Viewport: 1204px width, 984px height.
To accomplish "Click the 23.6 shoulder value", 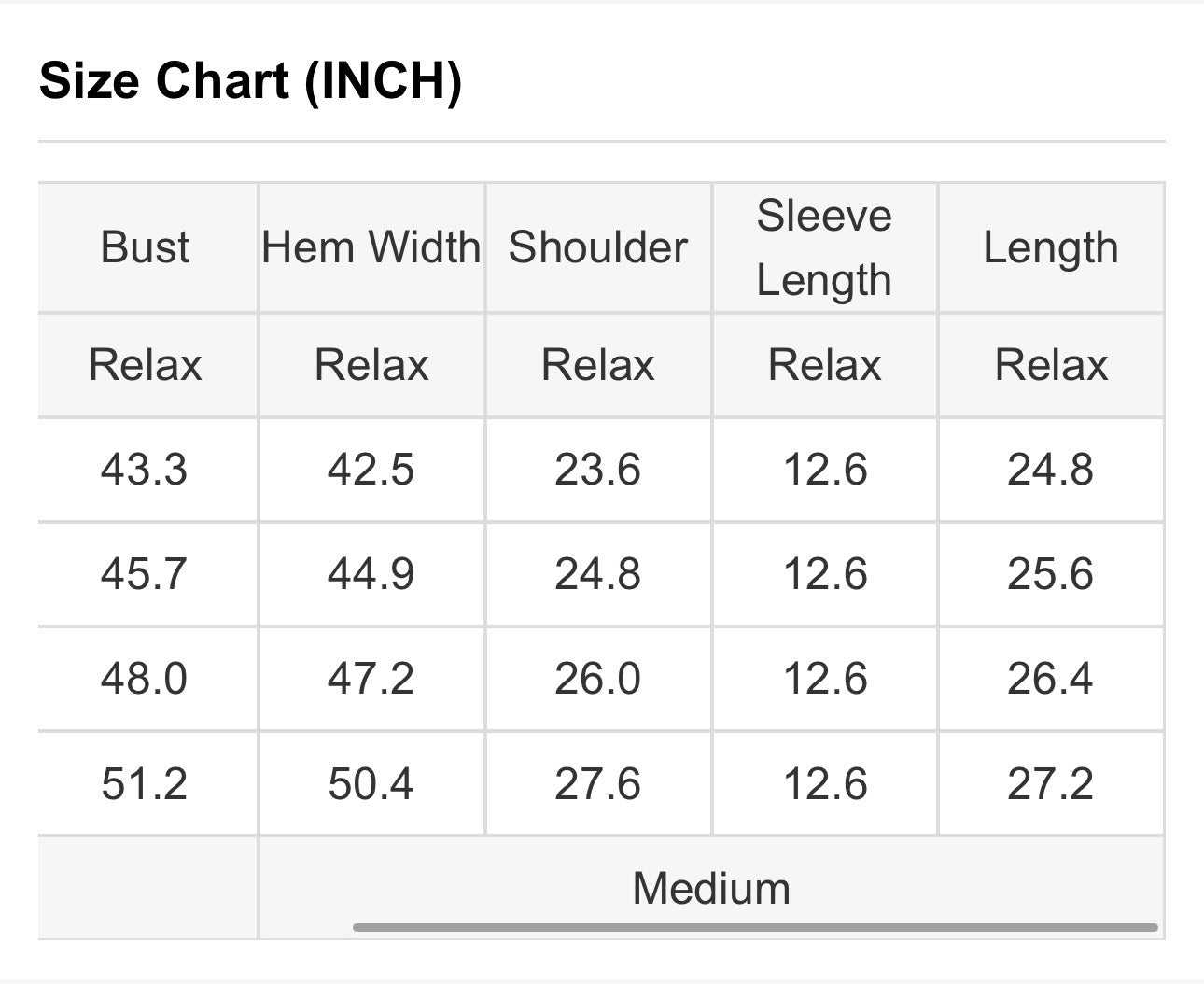I will click(598, 469).
